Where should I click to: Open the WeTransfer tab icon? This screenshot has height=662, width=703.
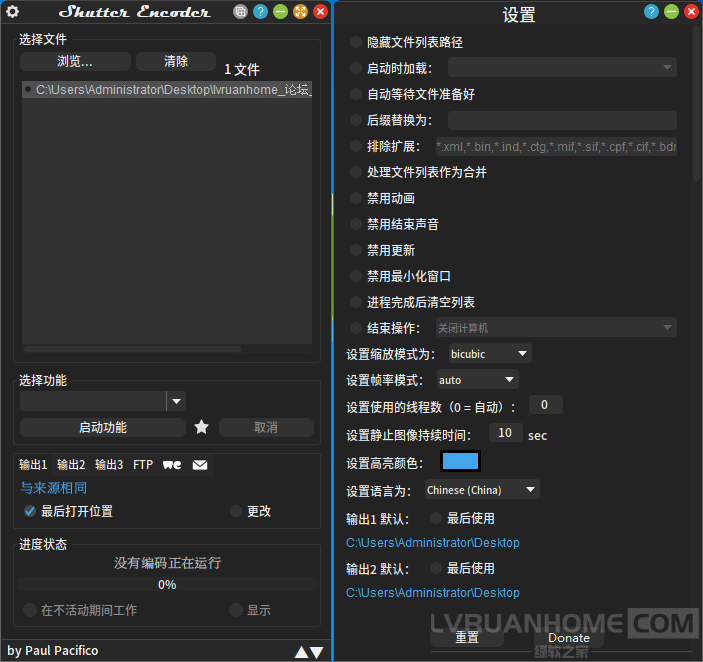pos(172,465)
